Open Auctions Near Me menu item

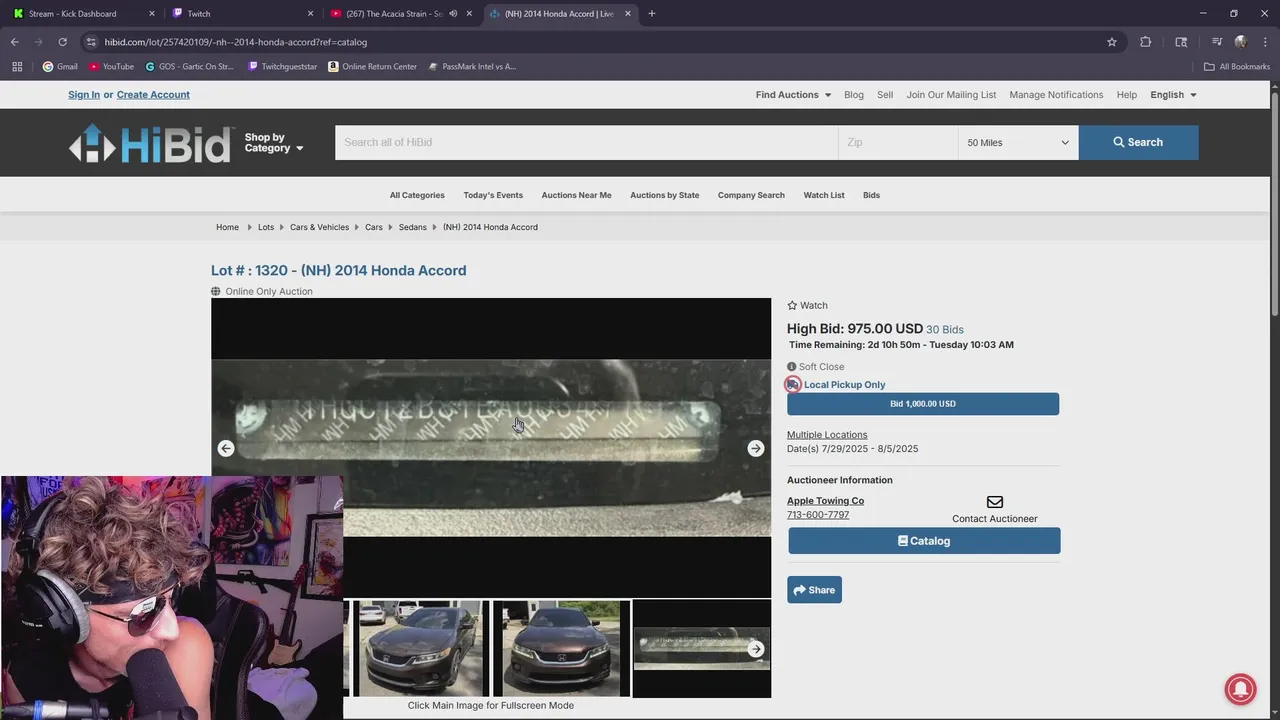576,196
